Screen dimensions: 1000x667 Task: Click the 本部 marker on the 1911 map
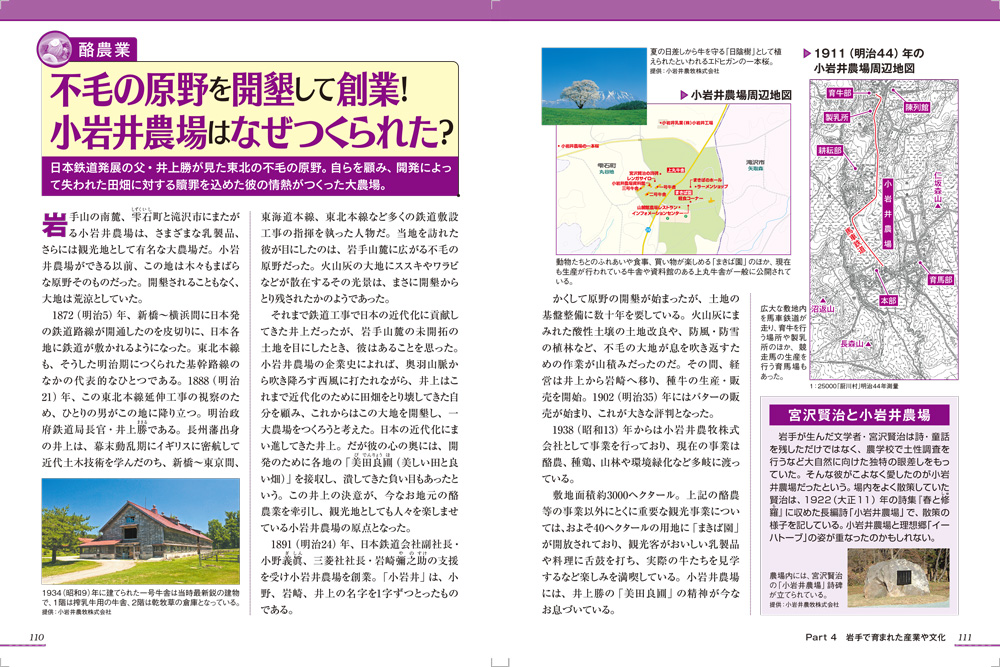point(888,300)
